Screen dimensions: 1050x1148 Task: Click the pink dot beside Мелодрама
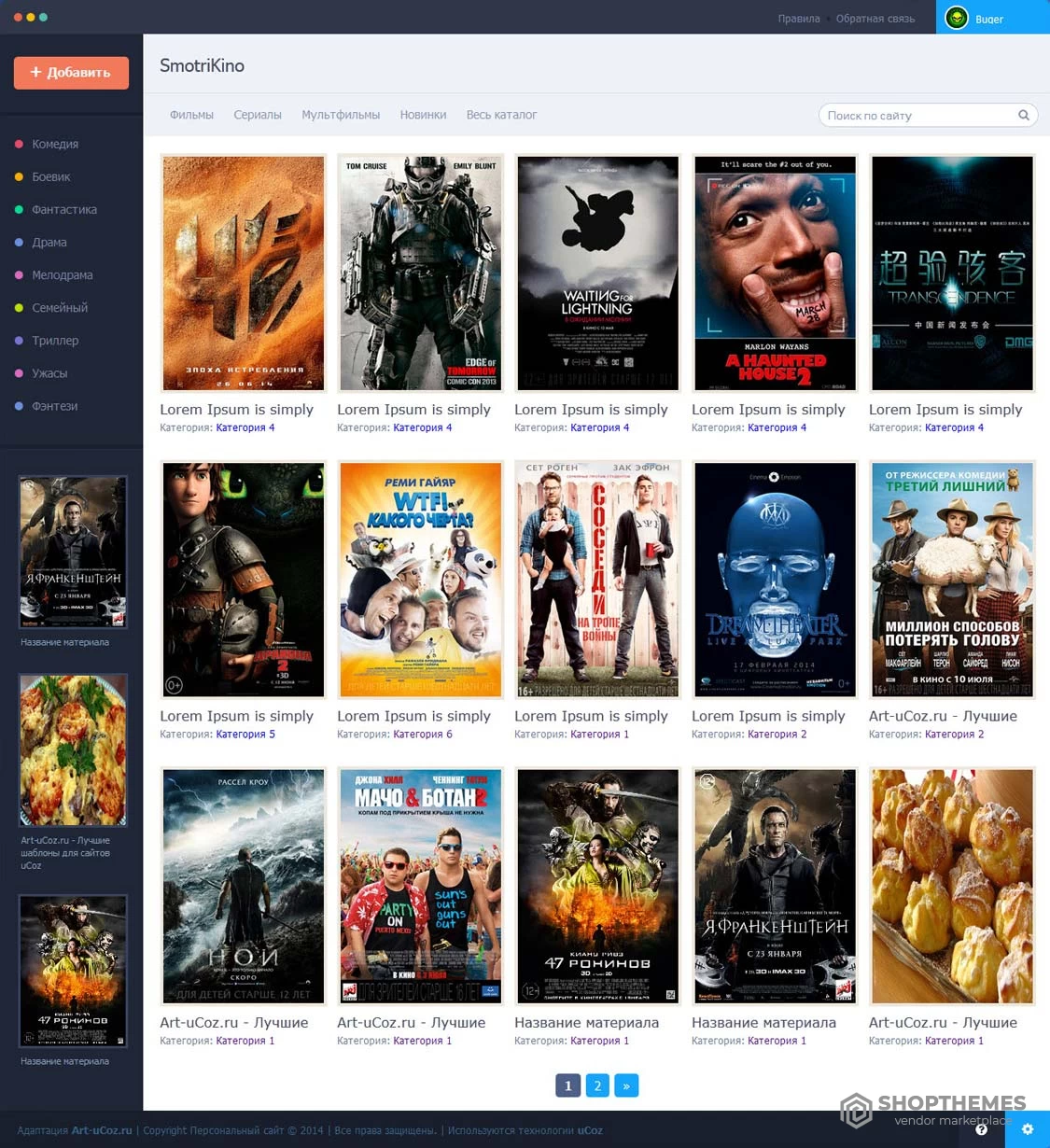click(x=19, y=274)
